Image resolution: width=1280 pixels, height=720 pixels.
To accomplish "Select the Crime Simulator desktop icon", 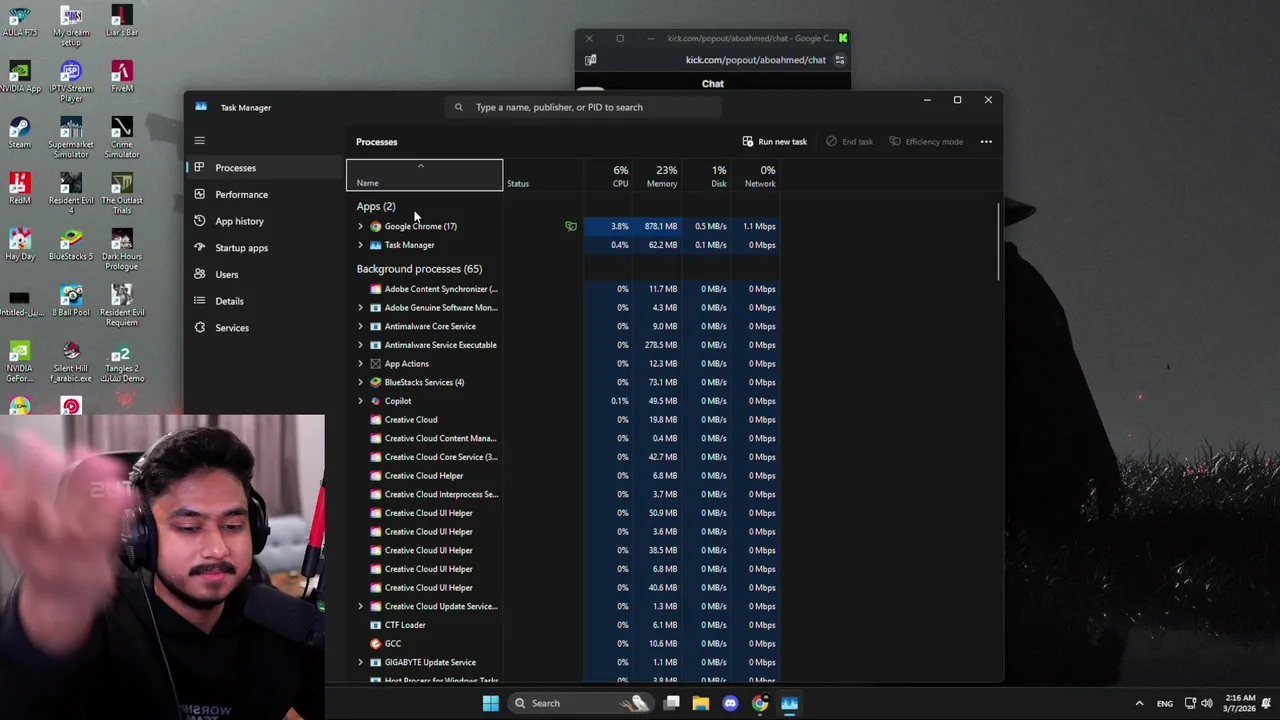I will (122, 137).
